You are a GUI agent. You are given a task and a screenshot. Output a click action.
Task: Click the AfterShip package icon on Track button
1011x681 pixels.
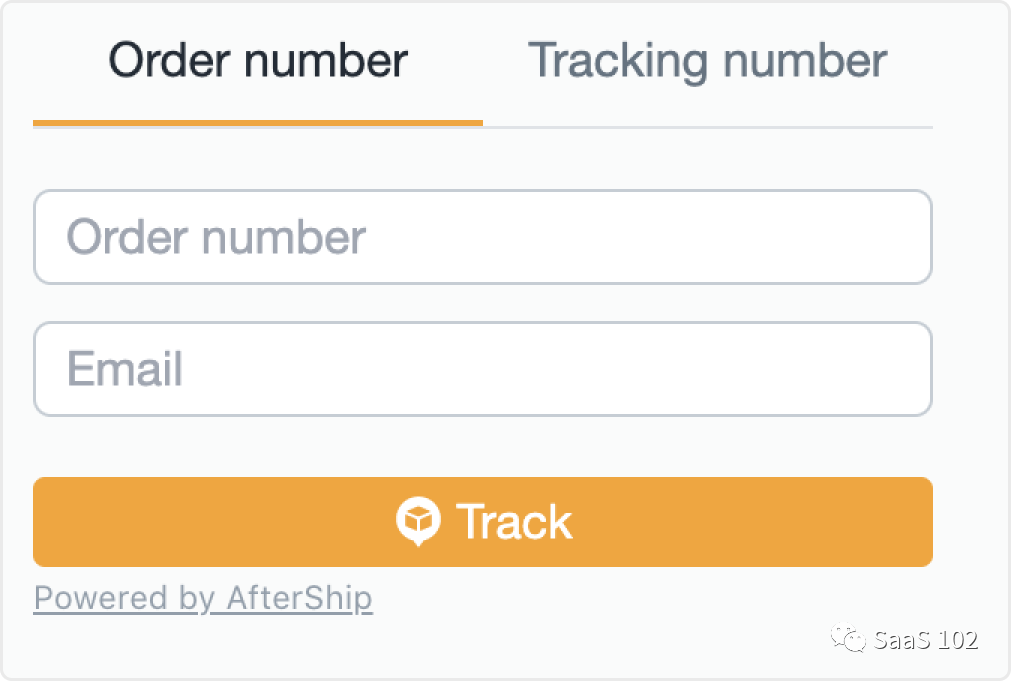(x=418, y=521)
